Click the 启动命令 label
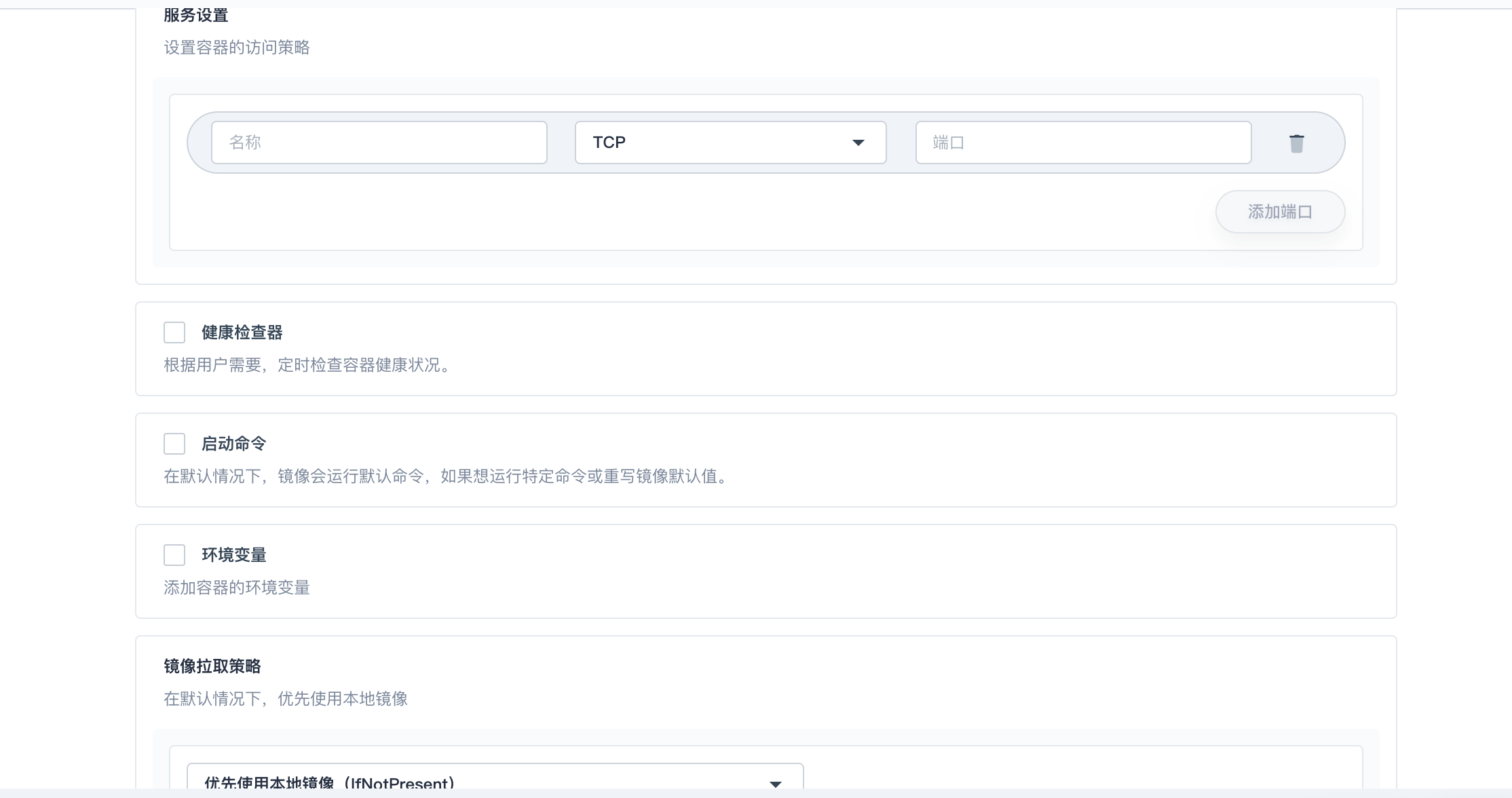 tap(234, 444)
